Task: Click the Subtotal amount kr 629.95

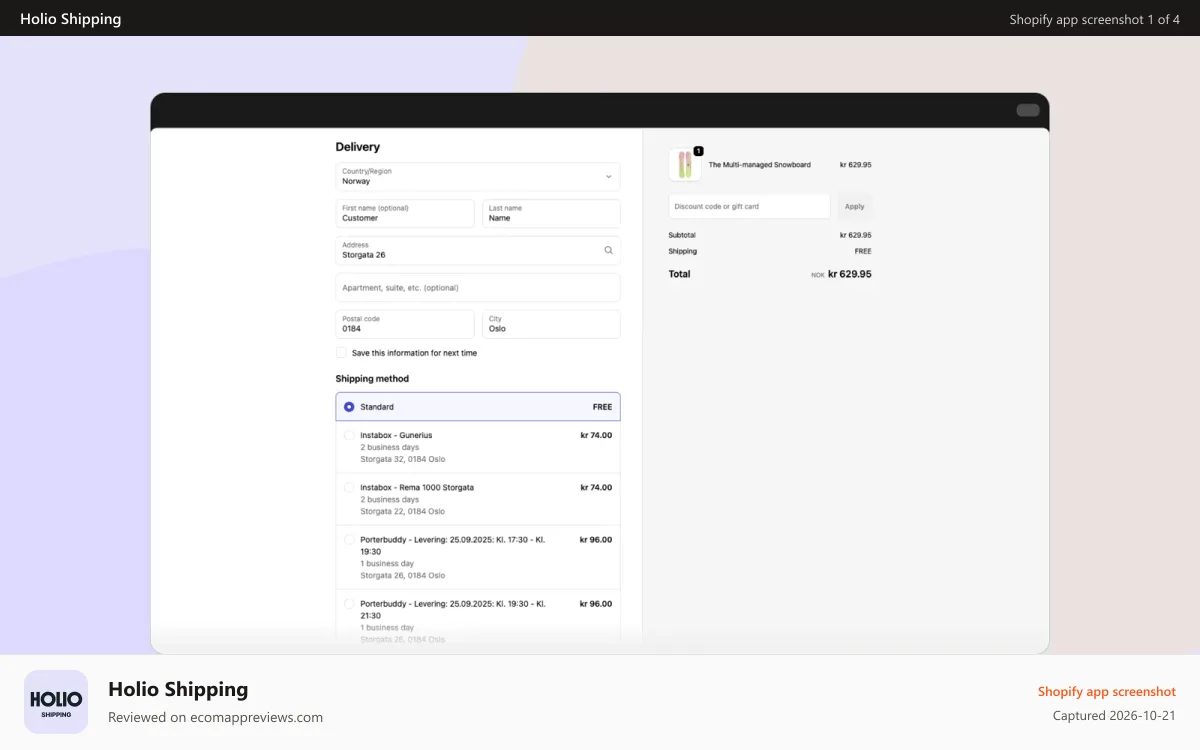Action: (x=856, y=235)
